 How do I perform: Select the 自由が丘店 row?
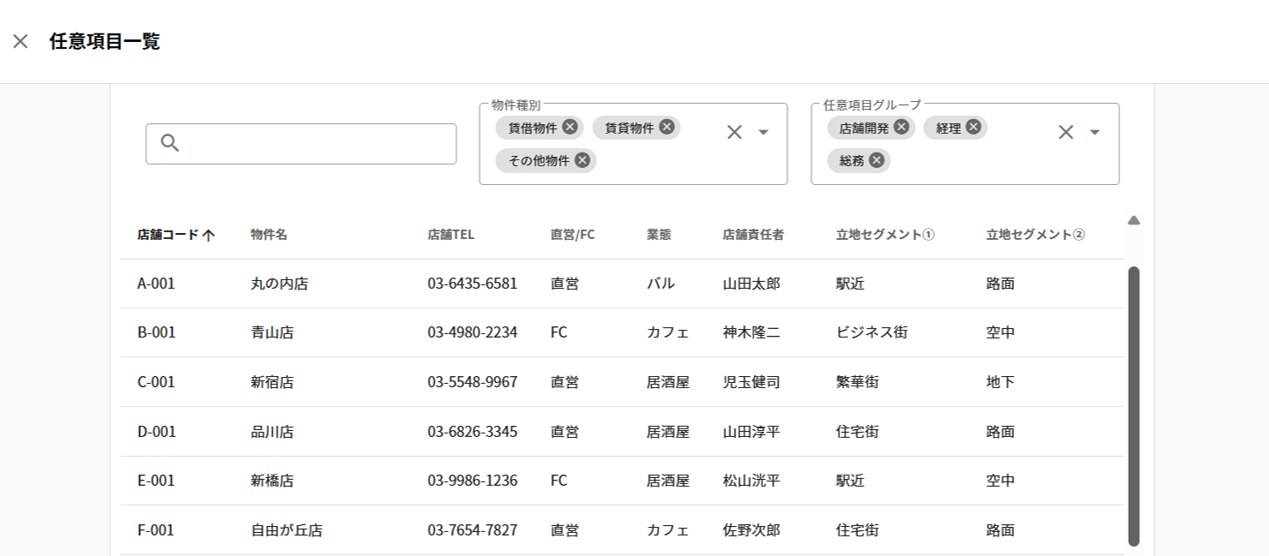286,531
